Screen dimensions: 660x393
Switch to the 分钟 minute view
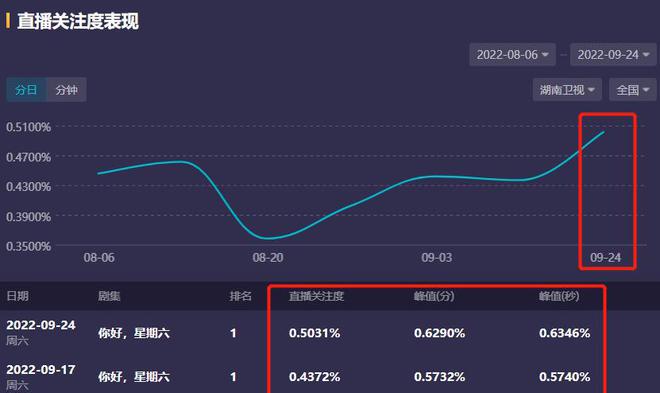tap(67, 90)
